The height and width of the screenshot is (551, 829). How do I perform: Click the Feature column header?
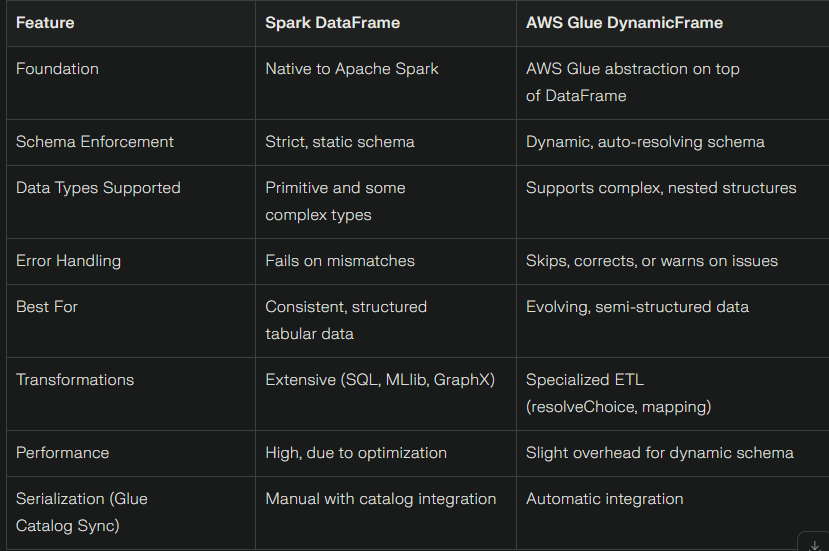[x=45, y=23]
